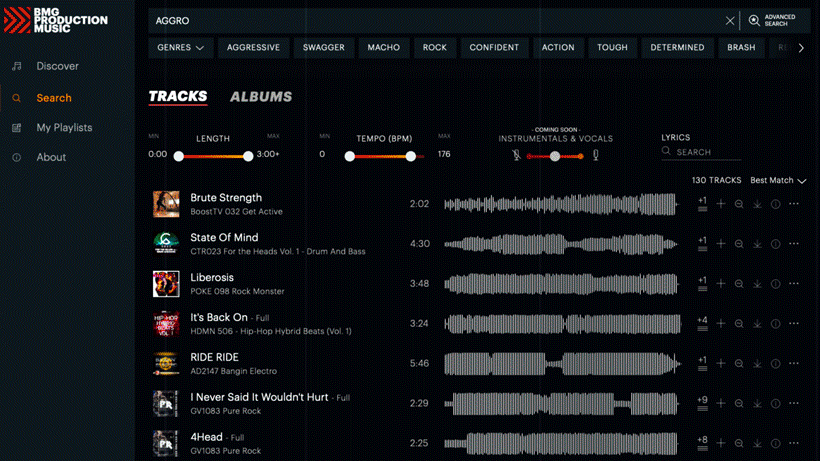820x461 pixels.
Task: Expand +1 versions of Liberosis
Action: click(702, 283)
